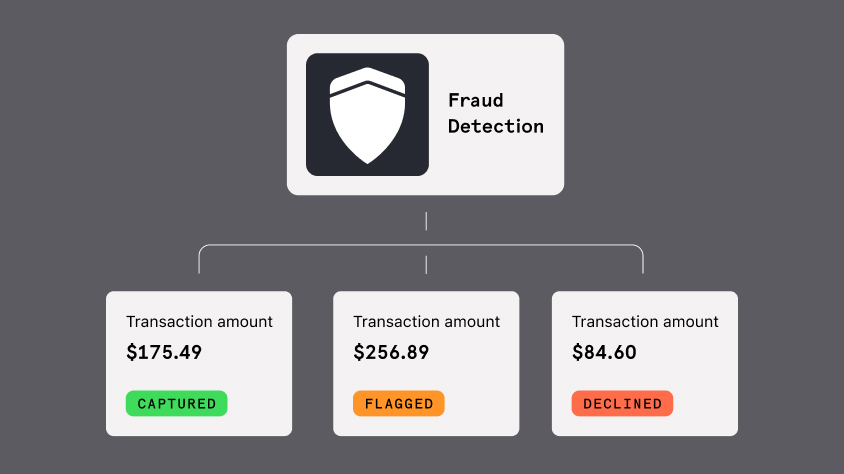Click the vertical connector below Fraud Detection

[426, 221]
